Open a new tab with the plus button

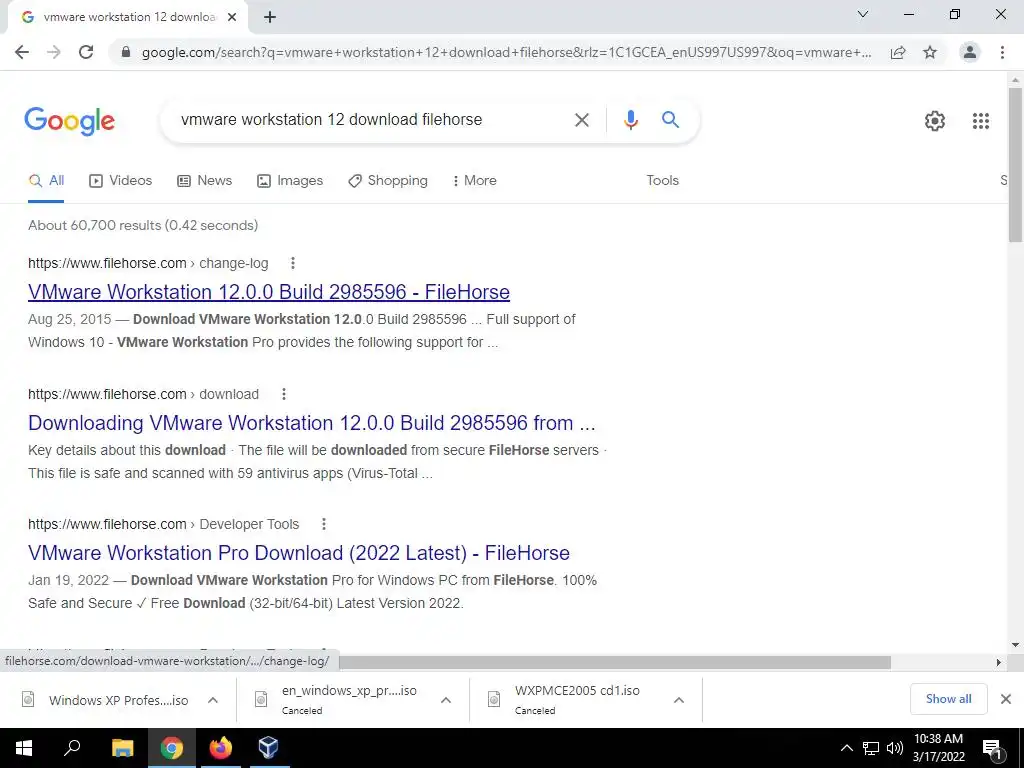[x=270, y=17]
